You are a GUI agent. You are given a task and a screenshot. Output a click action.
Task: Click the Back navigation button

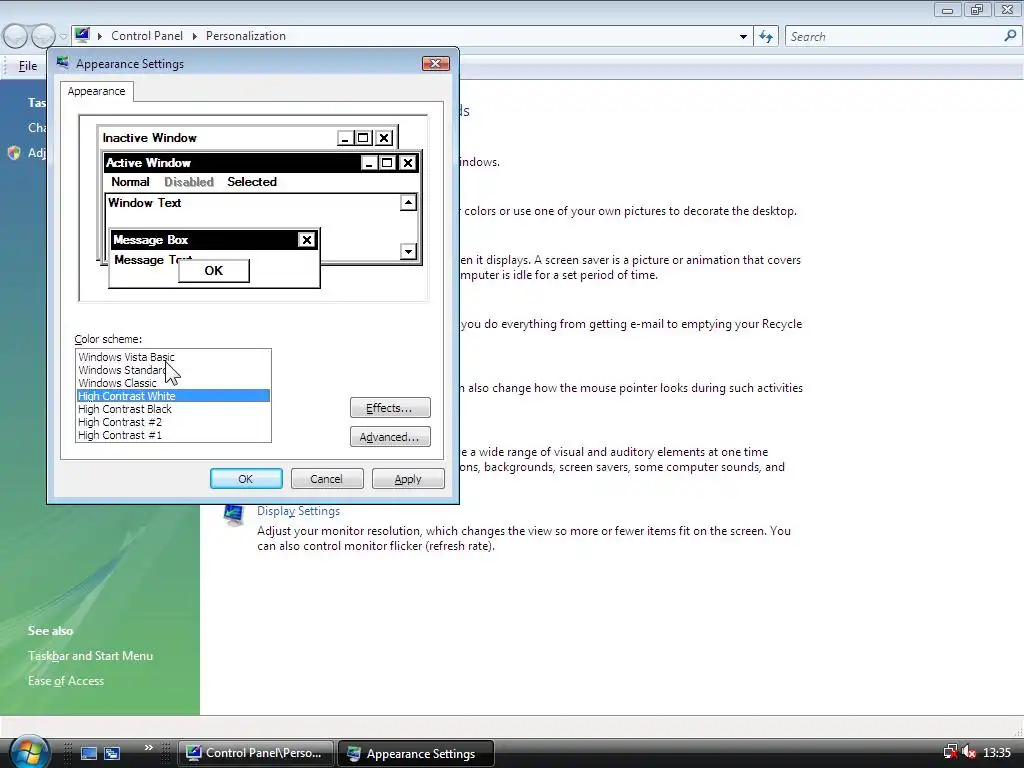pos(15,36)
